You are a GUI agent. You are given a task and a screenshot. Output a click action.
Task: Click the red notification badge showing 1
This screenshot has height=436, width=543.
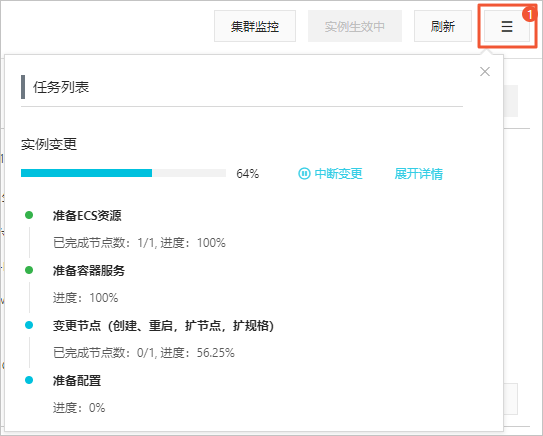[x=529, y=15]
